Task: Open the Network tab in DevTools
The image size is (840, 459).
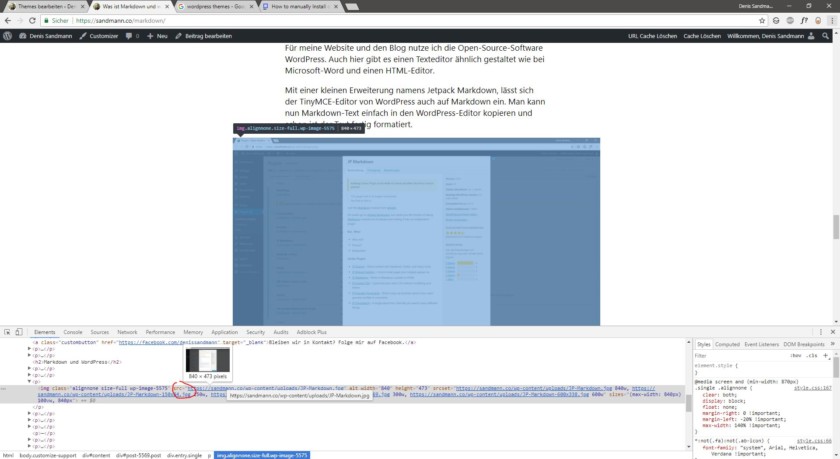Action: 127,331
